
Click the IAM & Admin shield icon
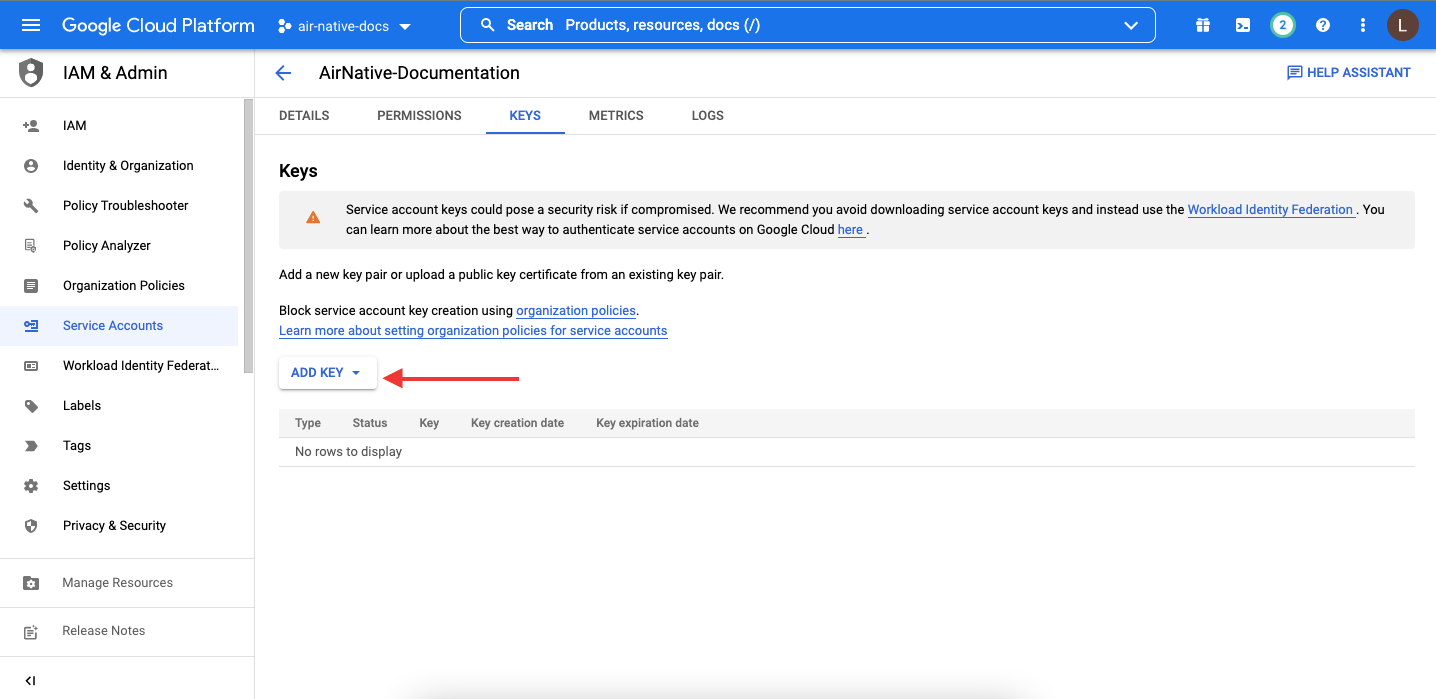coord(32,73)
